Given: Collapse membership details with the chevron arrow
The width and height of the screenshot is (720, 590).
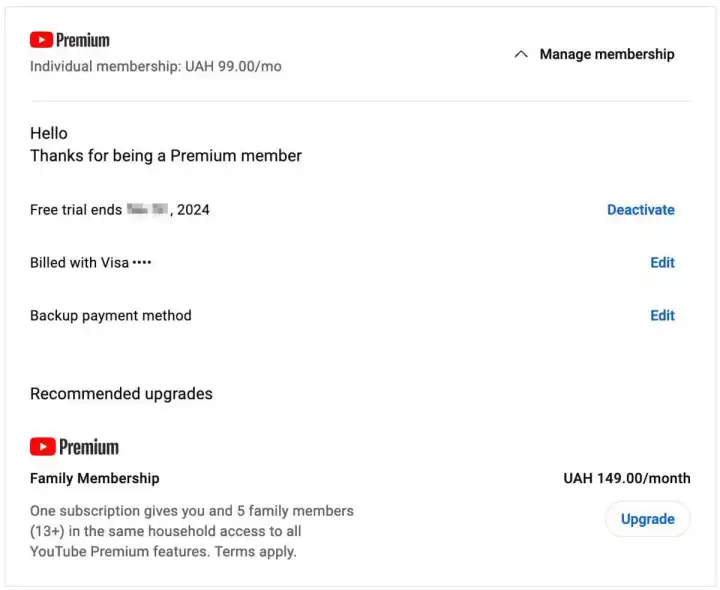Looking at the screenshot, I should (x=520, y=55).
